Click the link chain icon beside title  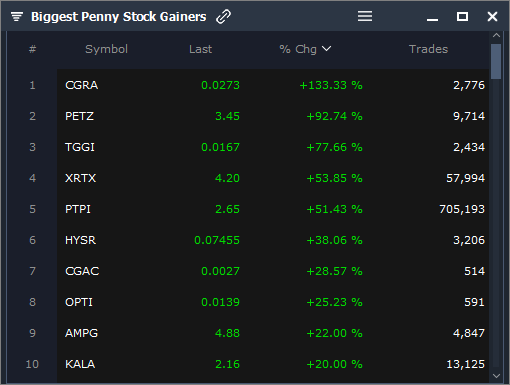point(223,17)
